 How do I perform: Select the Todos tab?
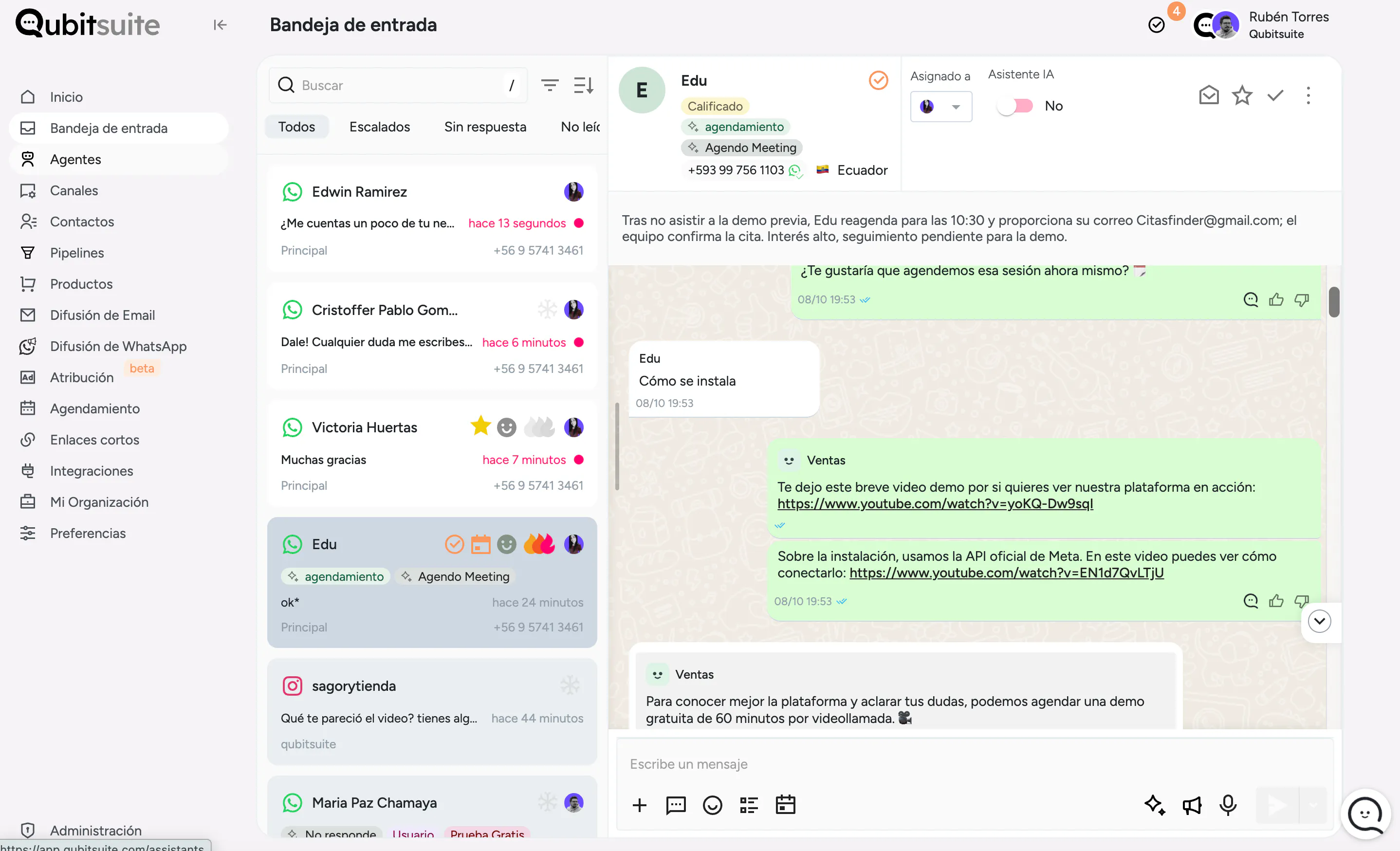pyautogui.click(x=296, y=127)
